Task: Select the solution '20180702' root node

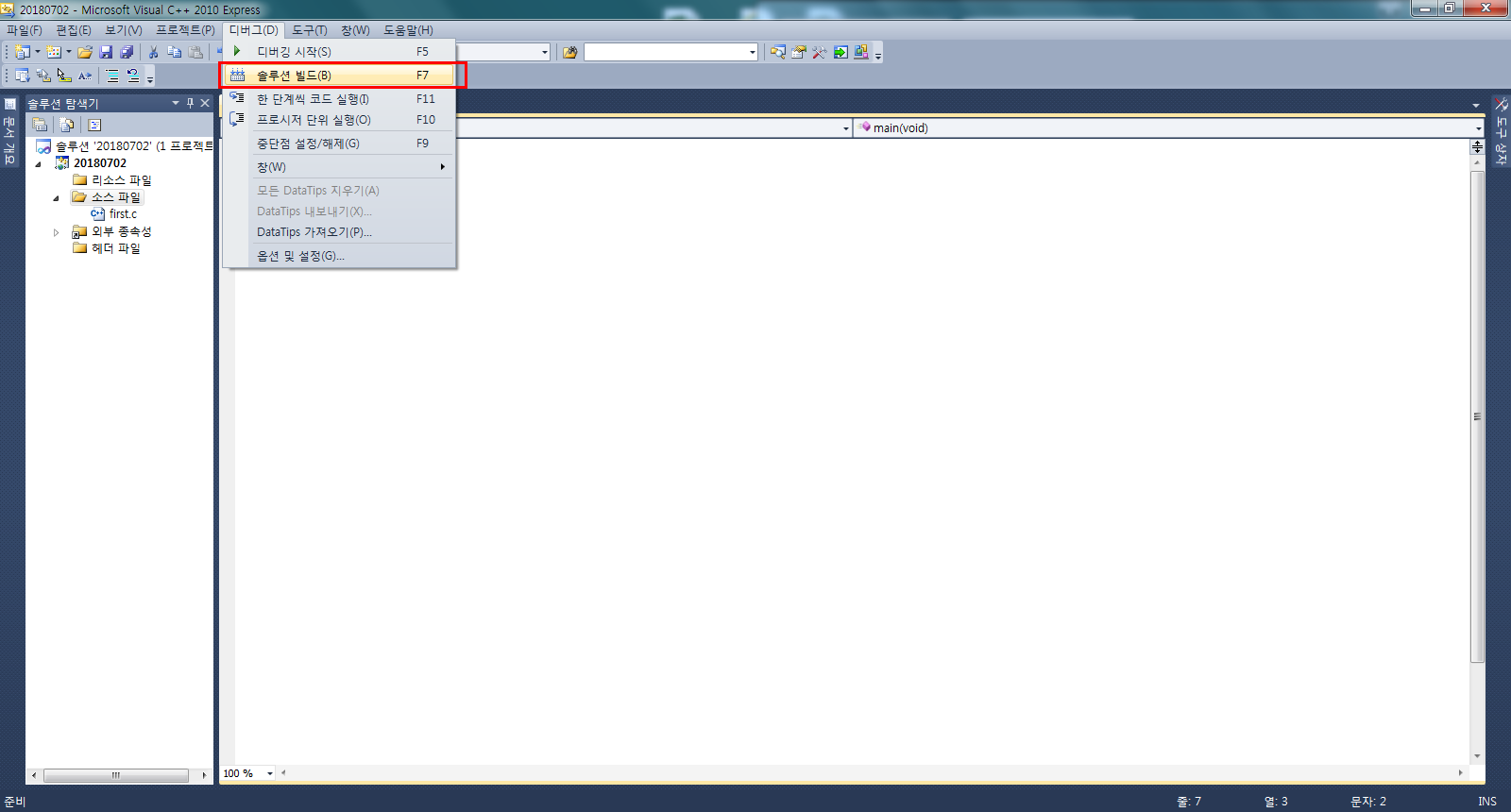Action: [x=125, y=146]
